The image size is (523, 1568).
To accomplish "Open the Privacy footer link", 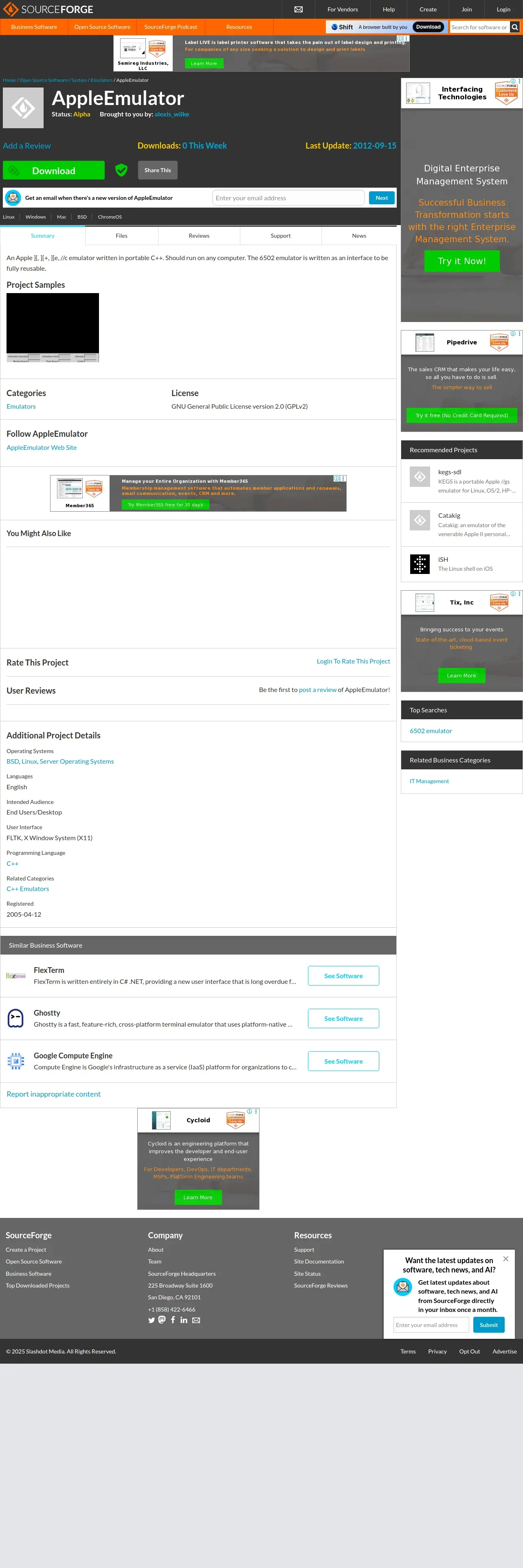I will pyautogui.click(x=437, y=1351).
